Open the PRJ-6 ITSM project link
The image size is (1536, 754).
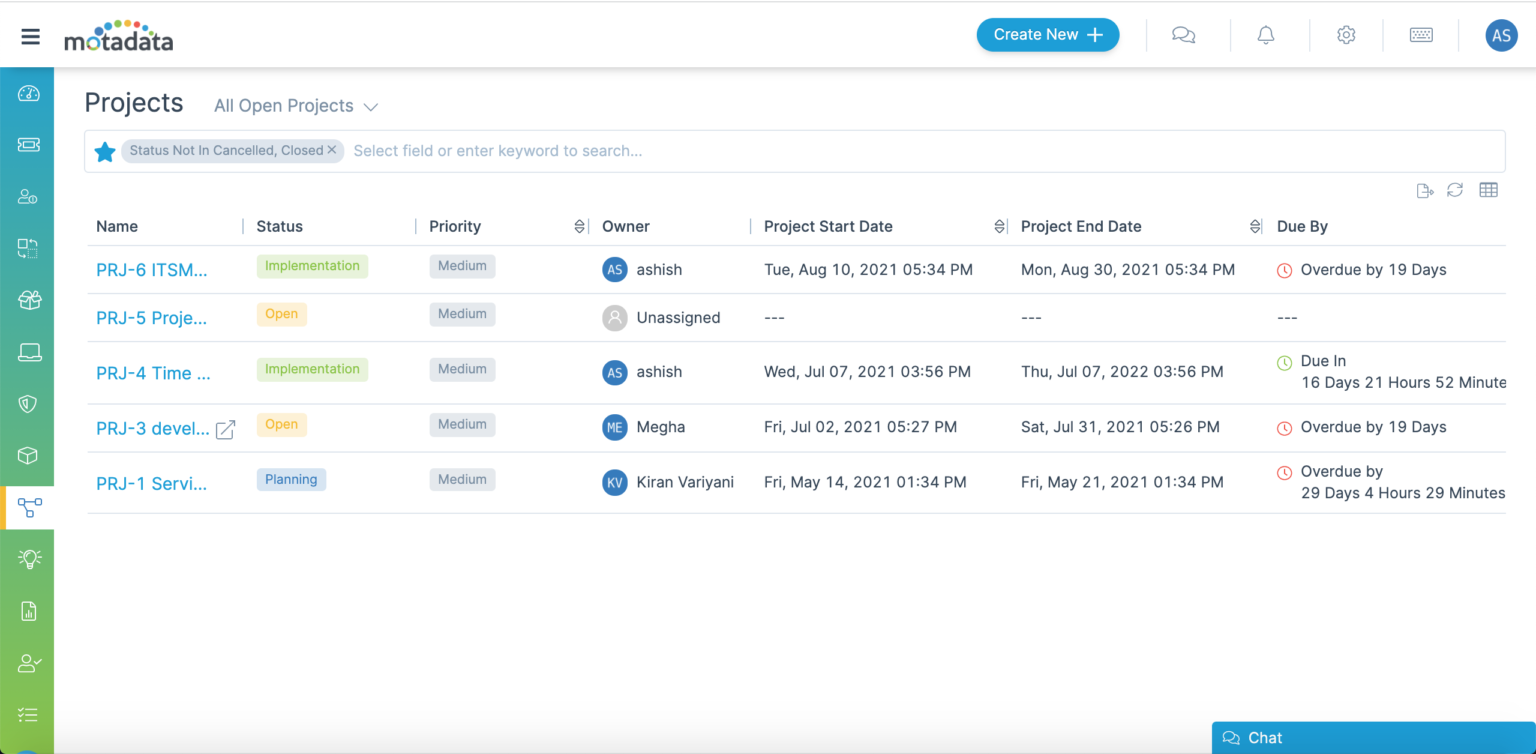pos(152,270)
